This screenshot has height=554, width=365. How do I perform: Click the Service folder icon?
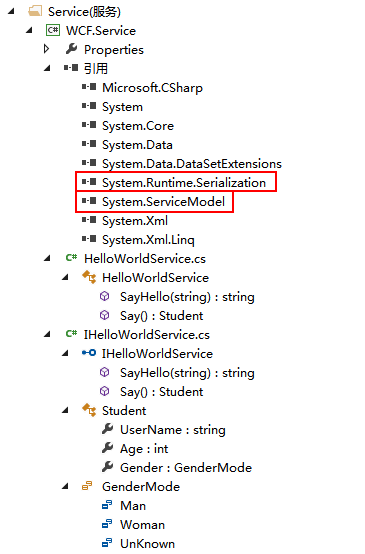coord(35,11)
